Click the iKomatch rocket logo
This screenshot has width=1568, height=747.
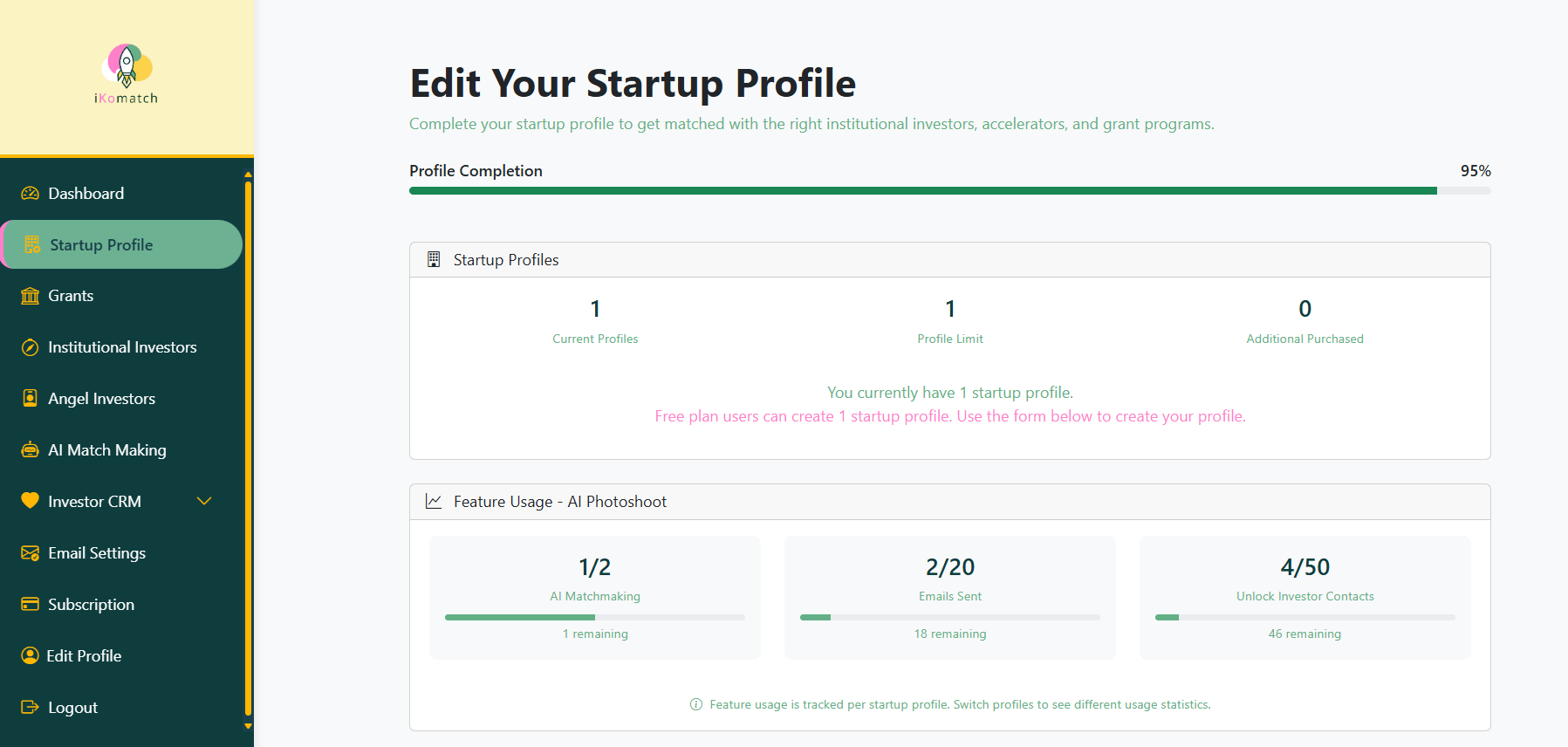[127, 74]
